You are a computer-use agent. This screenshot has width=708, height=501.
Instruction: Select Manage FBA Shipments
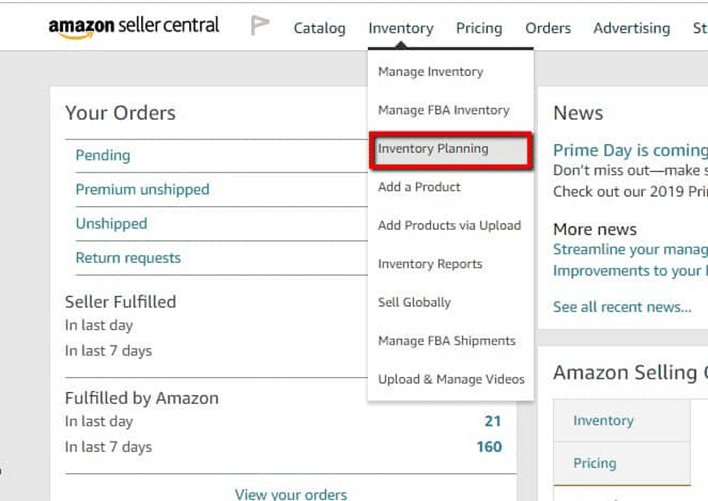pos(446,341)
